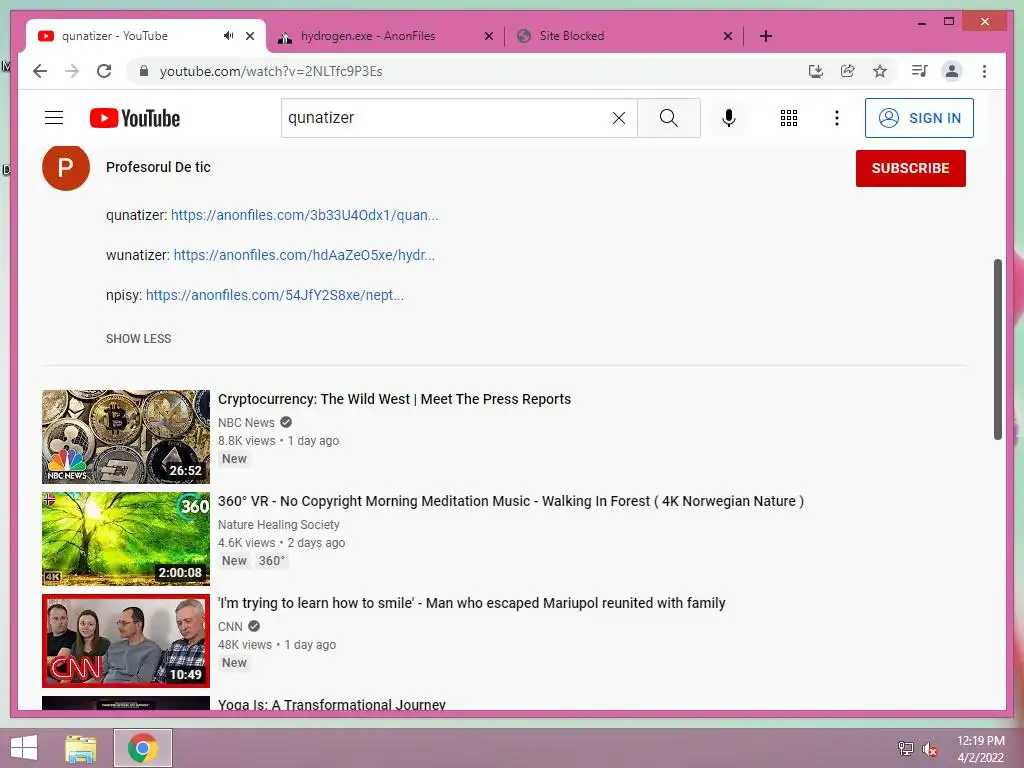The height and width of the screenshot is (768, 1024).
Task: Switch to Site Blocked tab
Action: tap(571, 36)
